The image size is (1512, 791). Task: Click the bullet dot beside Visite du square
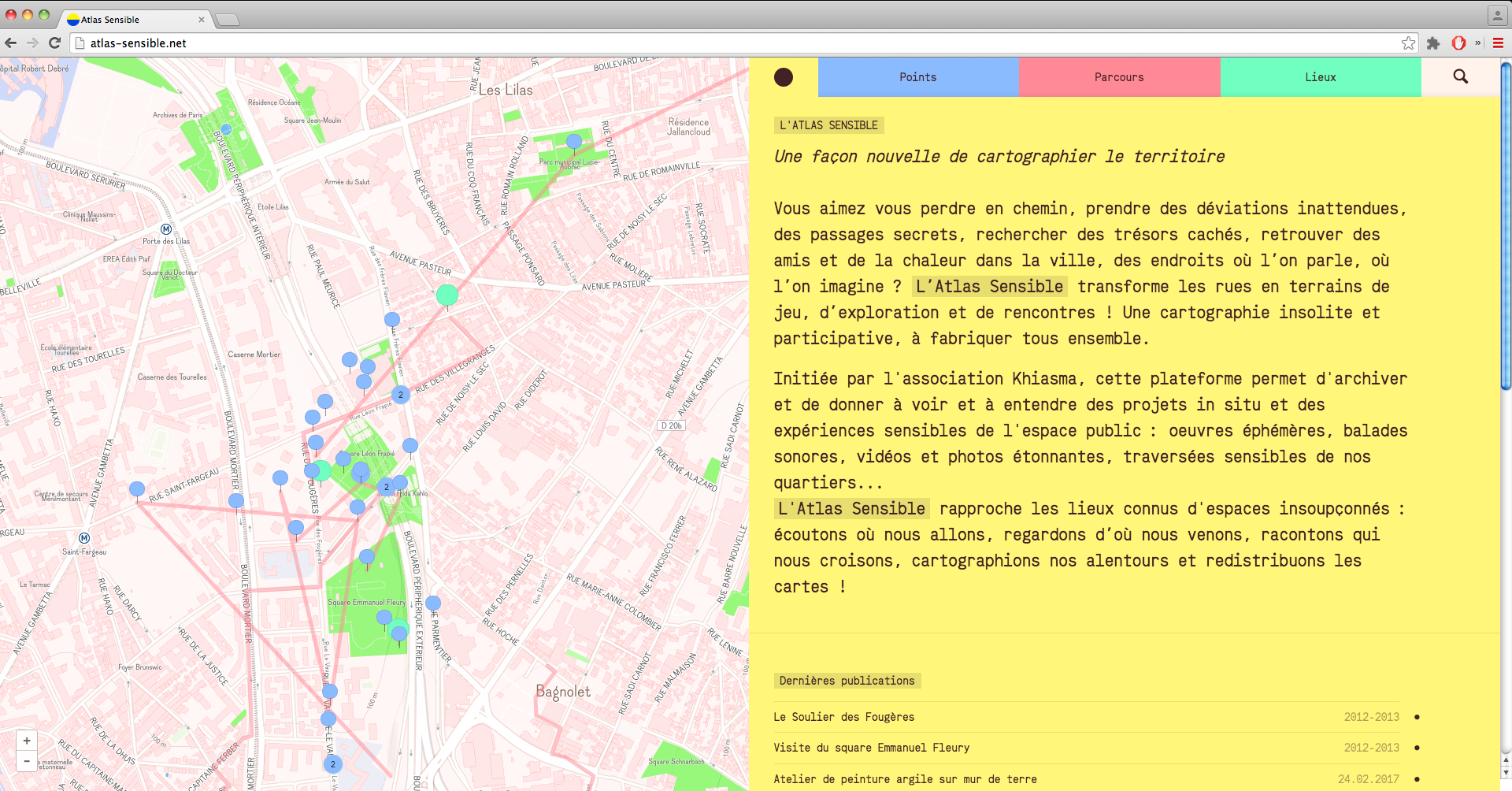coord(1417,748)
